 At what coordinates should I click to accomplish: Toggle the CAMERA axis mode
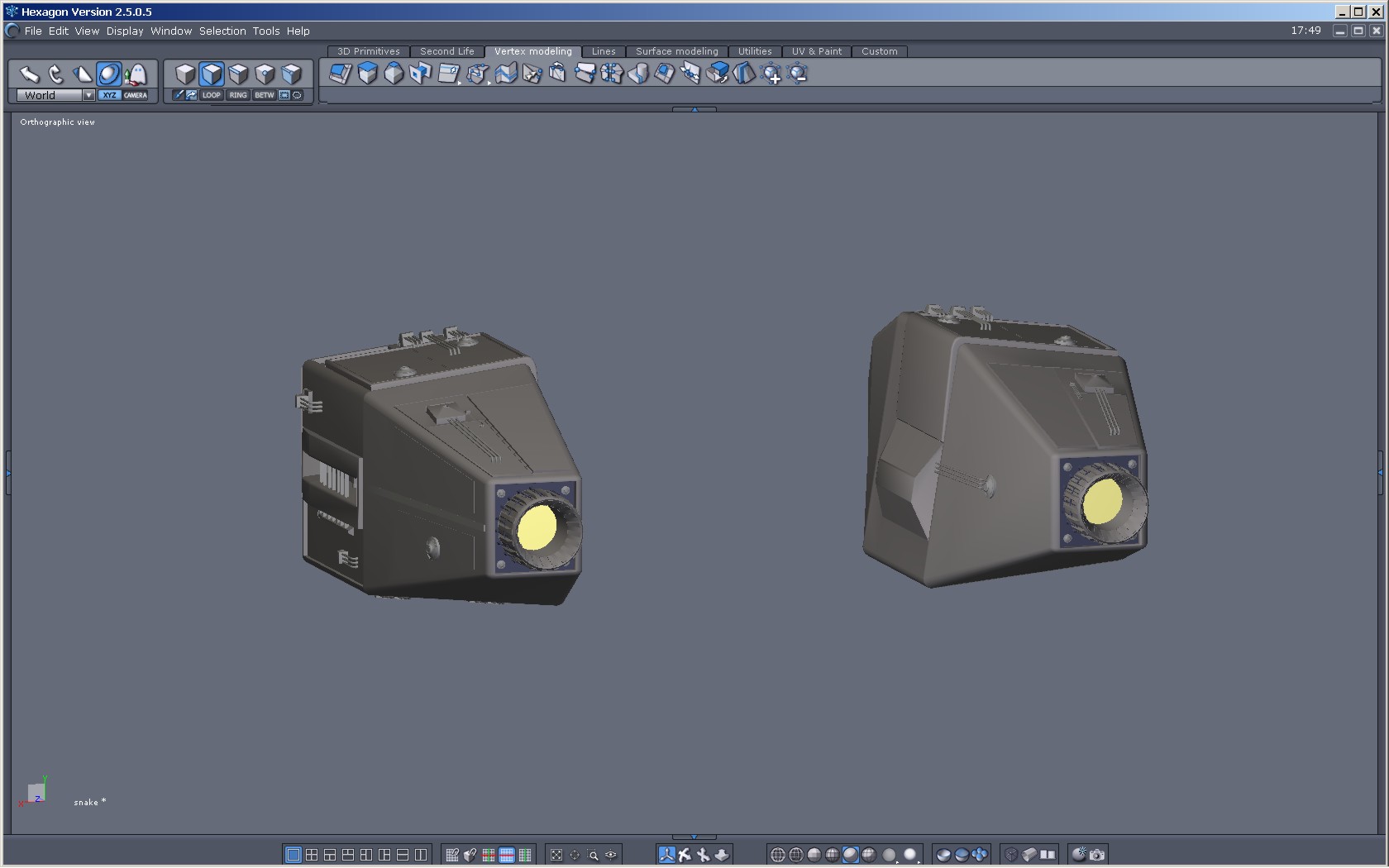136,95
